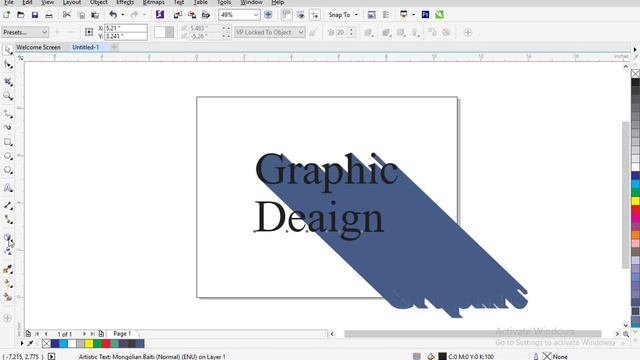The height and width of the screenshot is (360, 640).
Task: Open the Presets dropdown
Action: tap(25, 32)
